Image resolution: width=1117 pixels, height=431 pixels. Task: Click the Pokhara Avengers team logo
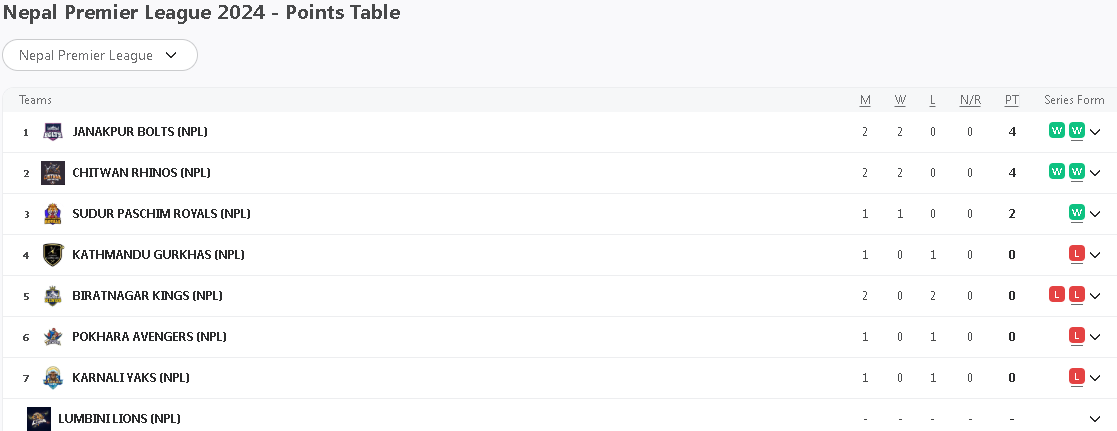[x=53, y=337]
